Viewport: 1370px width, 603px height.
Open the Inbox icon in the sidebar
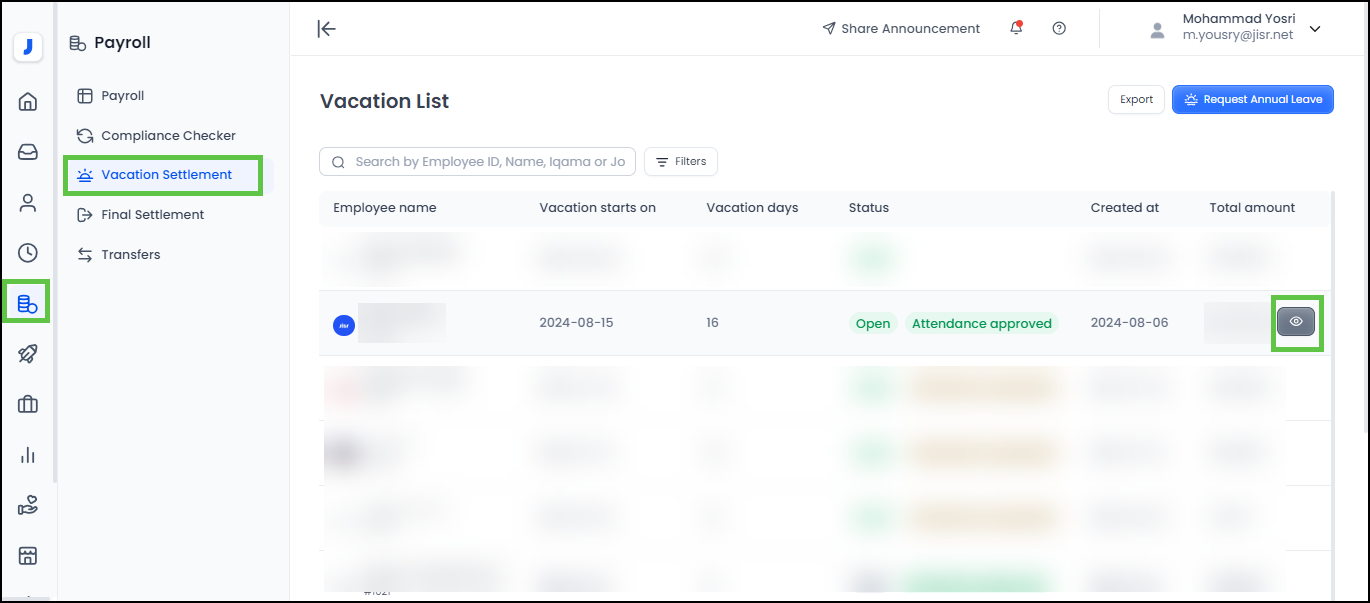28,152
